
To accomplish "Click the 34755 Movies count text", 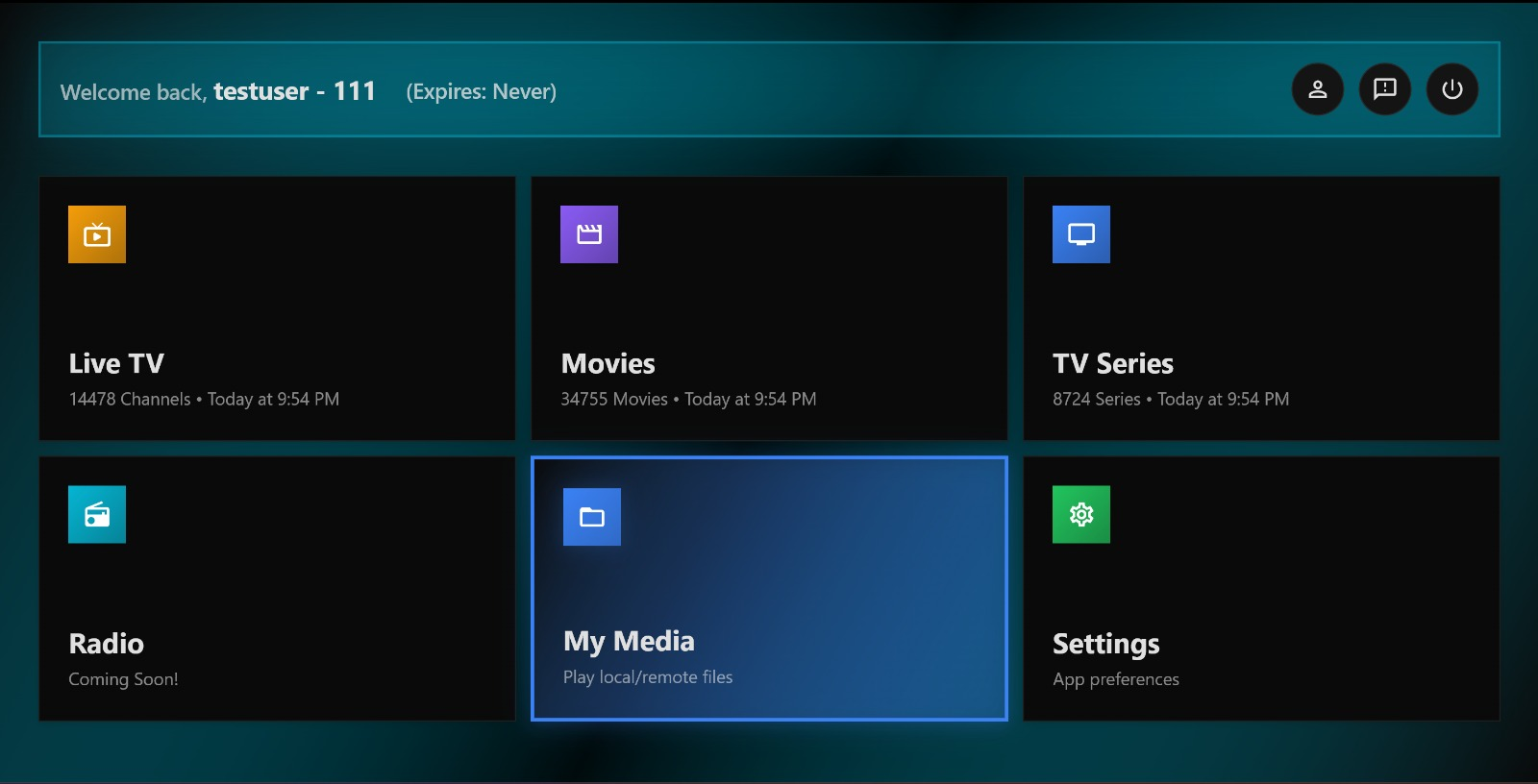I will (x=614, y=399).
